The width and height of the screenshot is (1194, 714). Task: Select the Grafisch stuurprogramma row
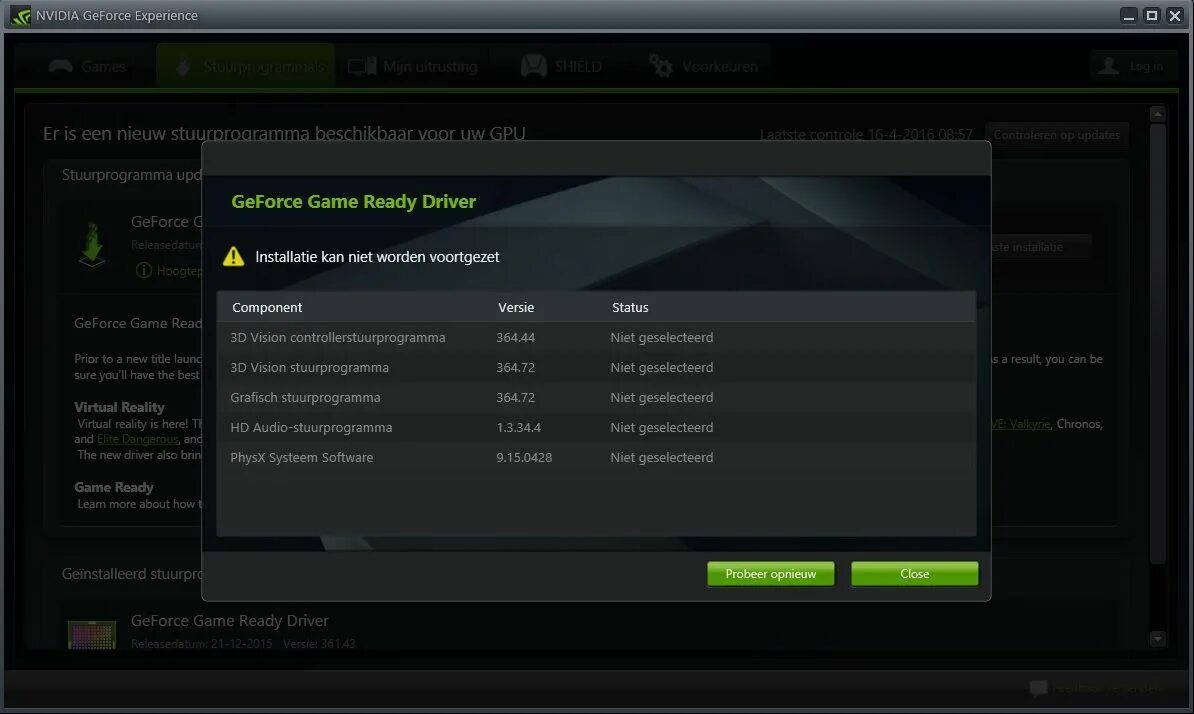596,397
